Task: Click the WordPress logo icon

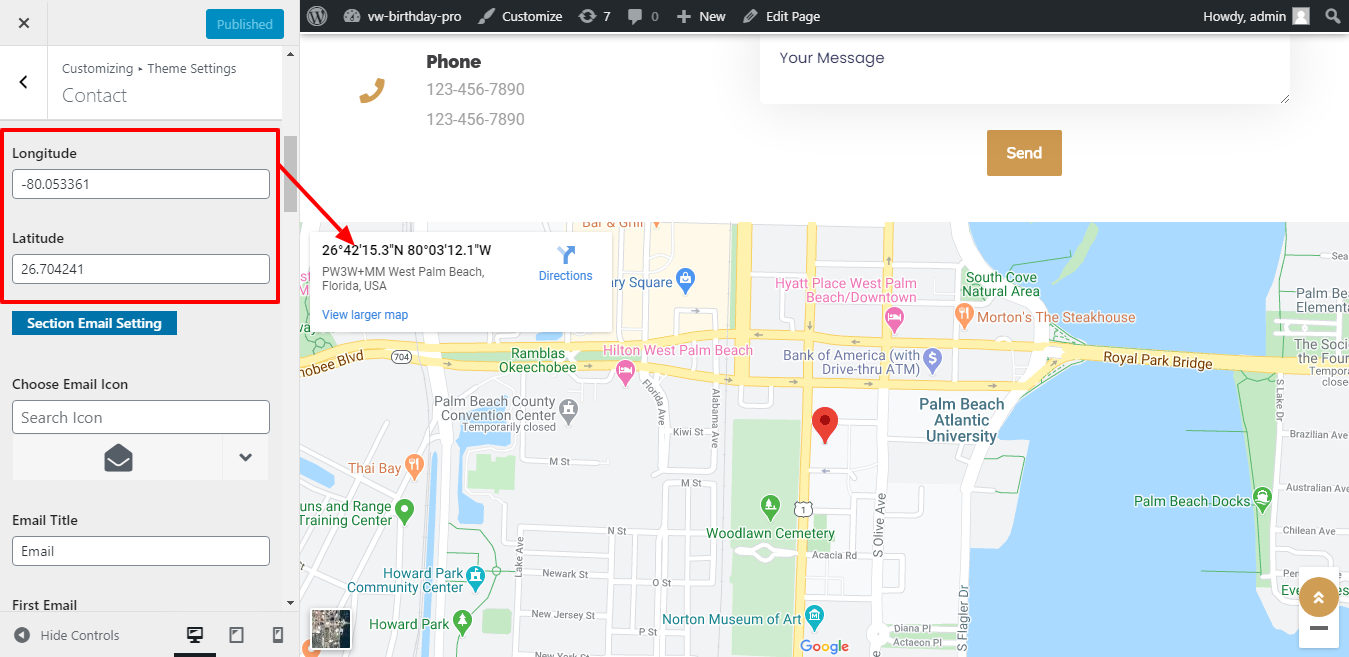Action: (x=317, y=16)
